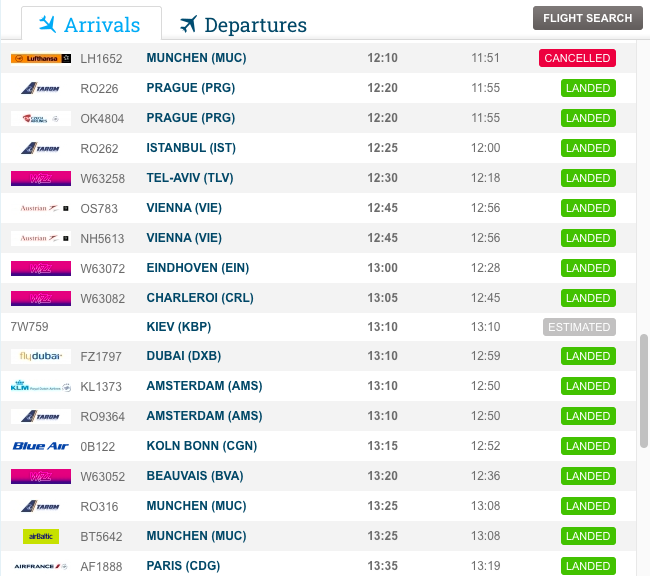Click the Estimated status badge for the Kiev flight
This screenshot has width=650, height=576.
pyautogui.click(x=579, y=327)
